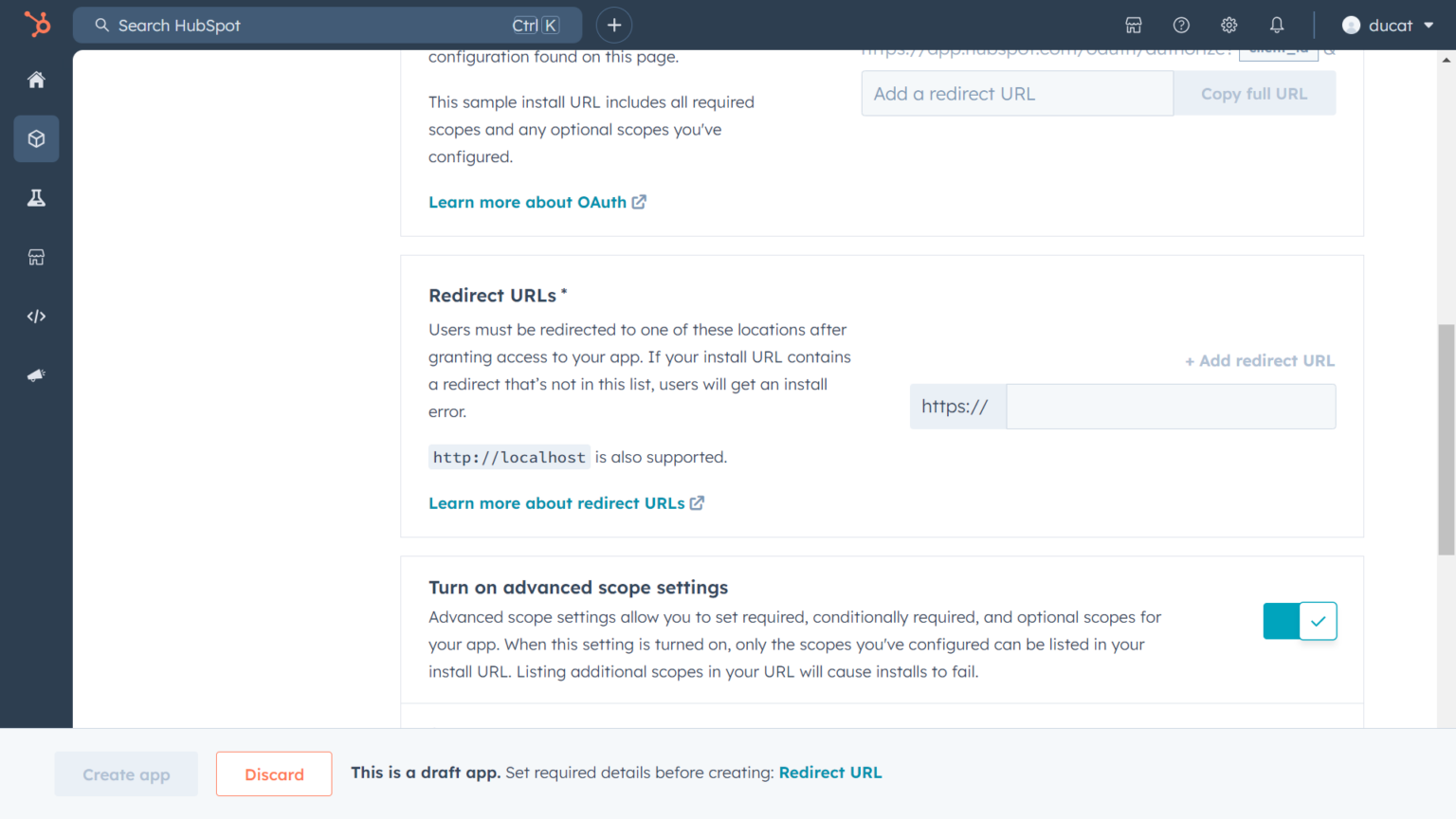Open the marketplace icon in top bar
1456x819 pixels.
coord(1134,26)
